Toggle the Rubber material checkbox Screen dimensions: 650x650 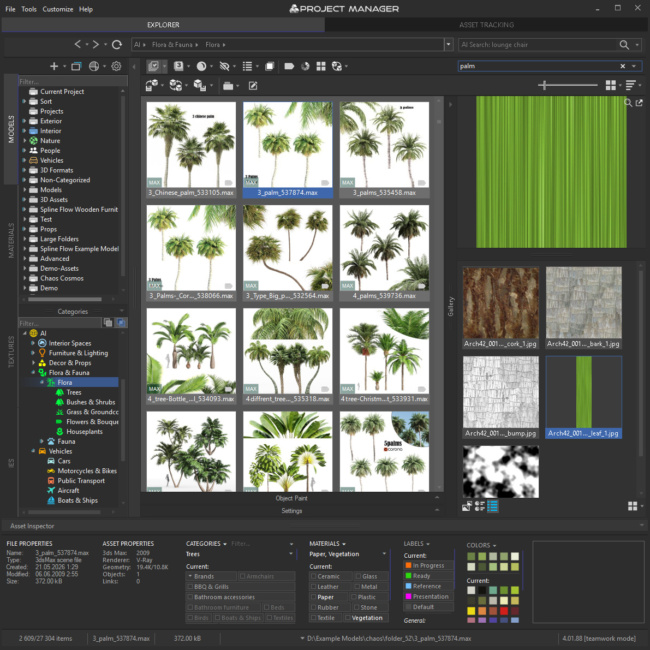pyautogui.click(x=314, y=607)
